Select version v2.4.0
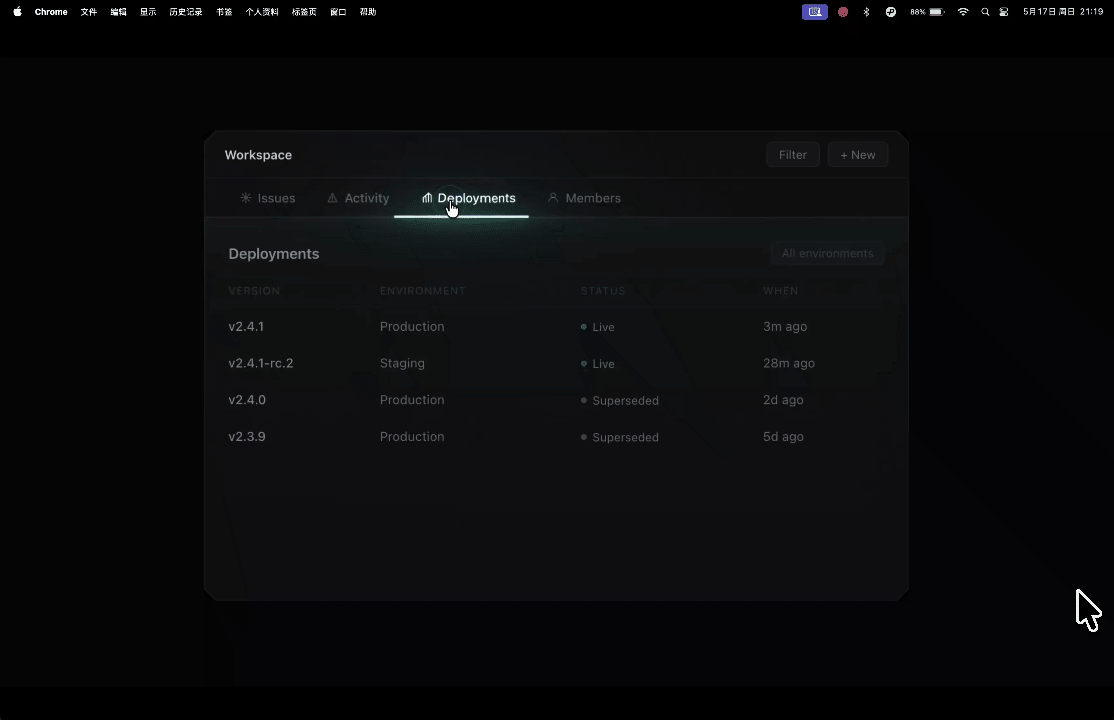 [x=247, y=400]
